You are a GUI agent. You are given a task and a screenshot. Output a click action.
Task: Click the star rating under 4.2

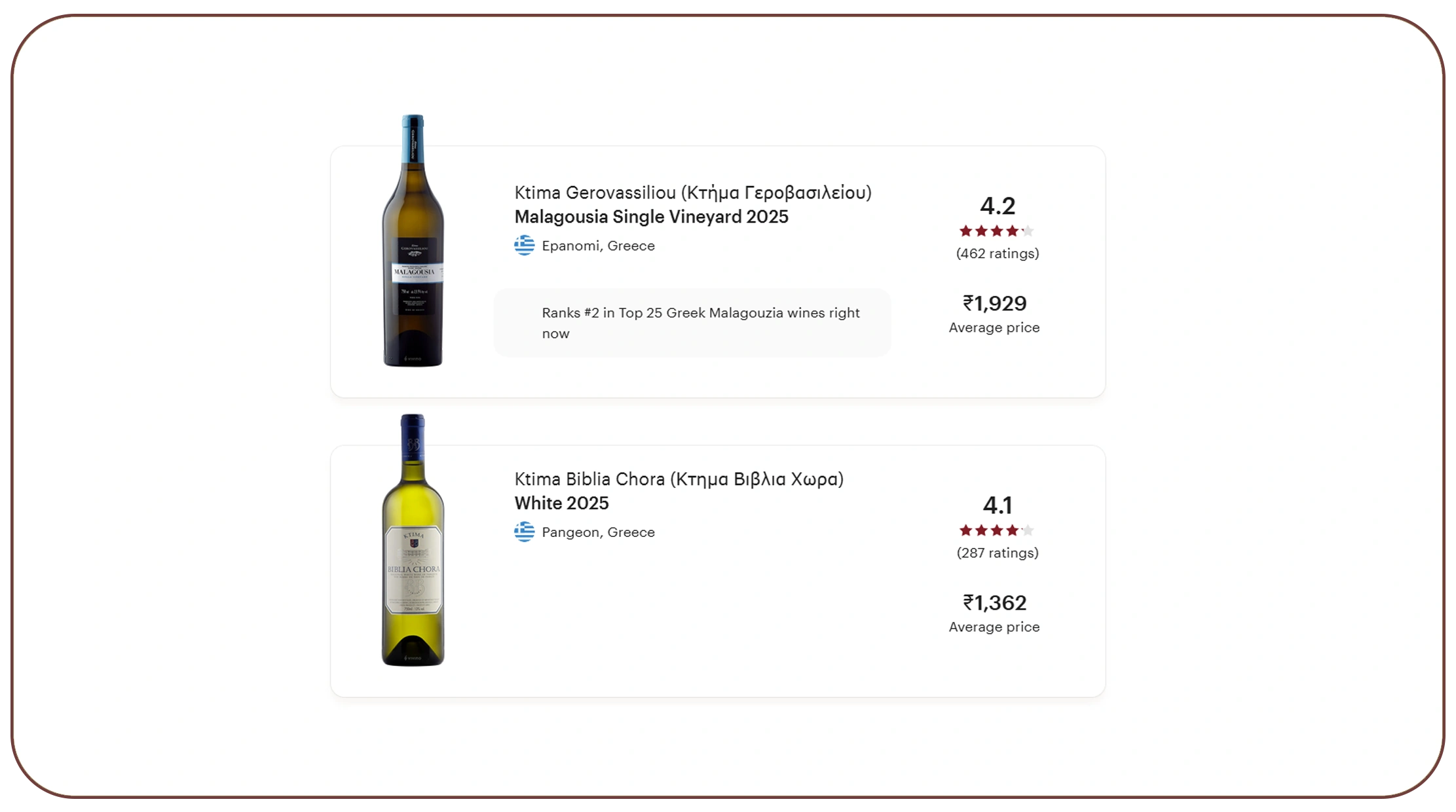(x=996, y=231)
